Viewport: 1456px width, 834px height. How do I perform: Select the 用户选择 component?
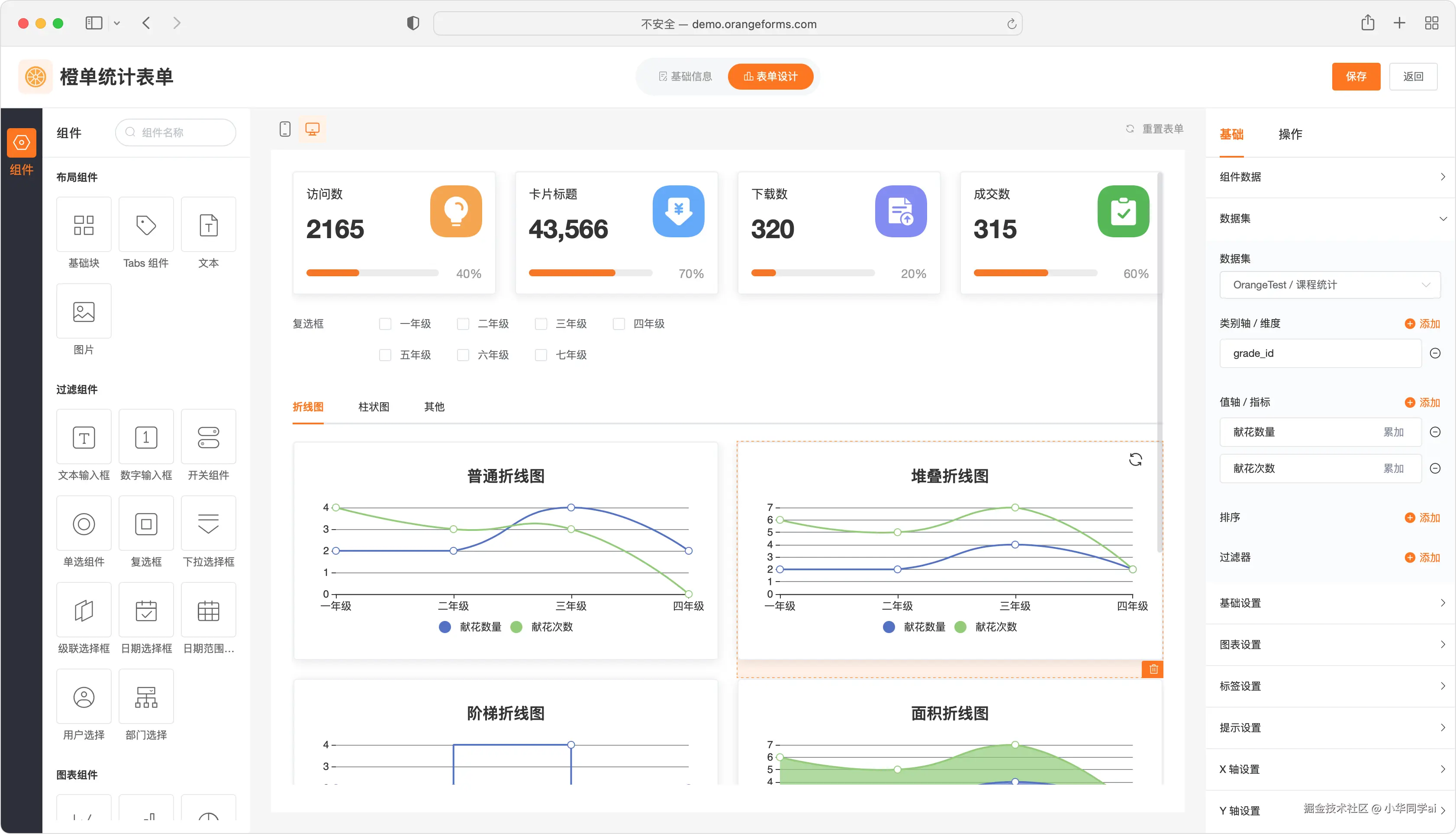tap(84, 697)
